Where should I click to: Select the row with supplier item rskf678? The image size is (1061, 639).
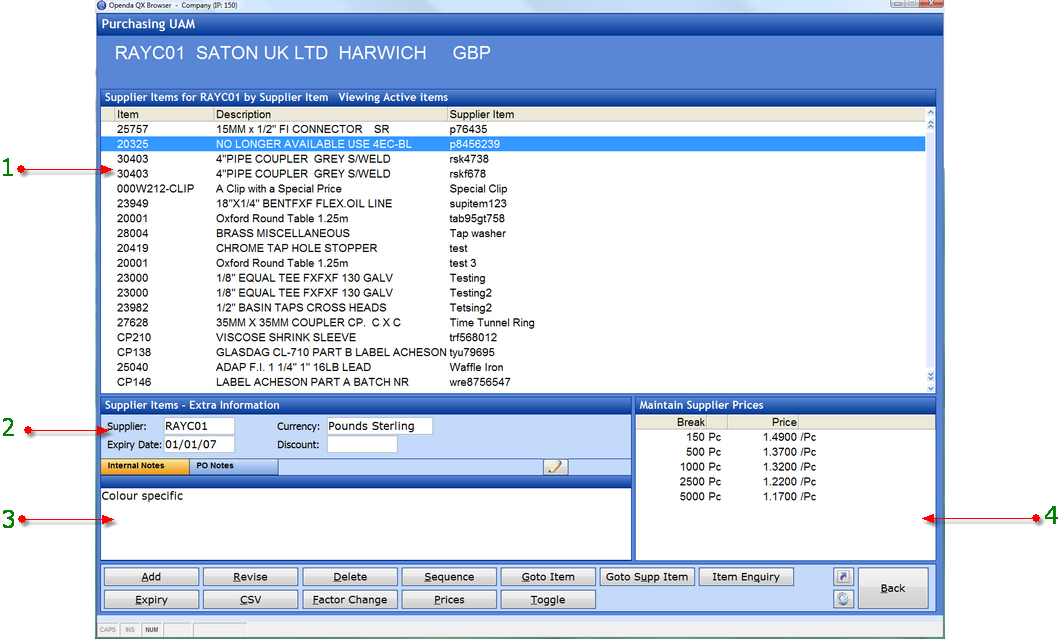[x=513, y=174]
